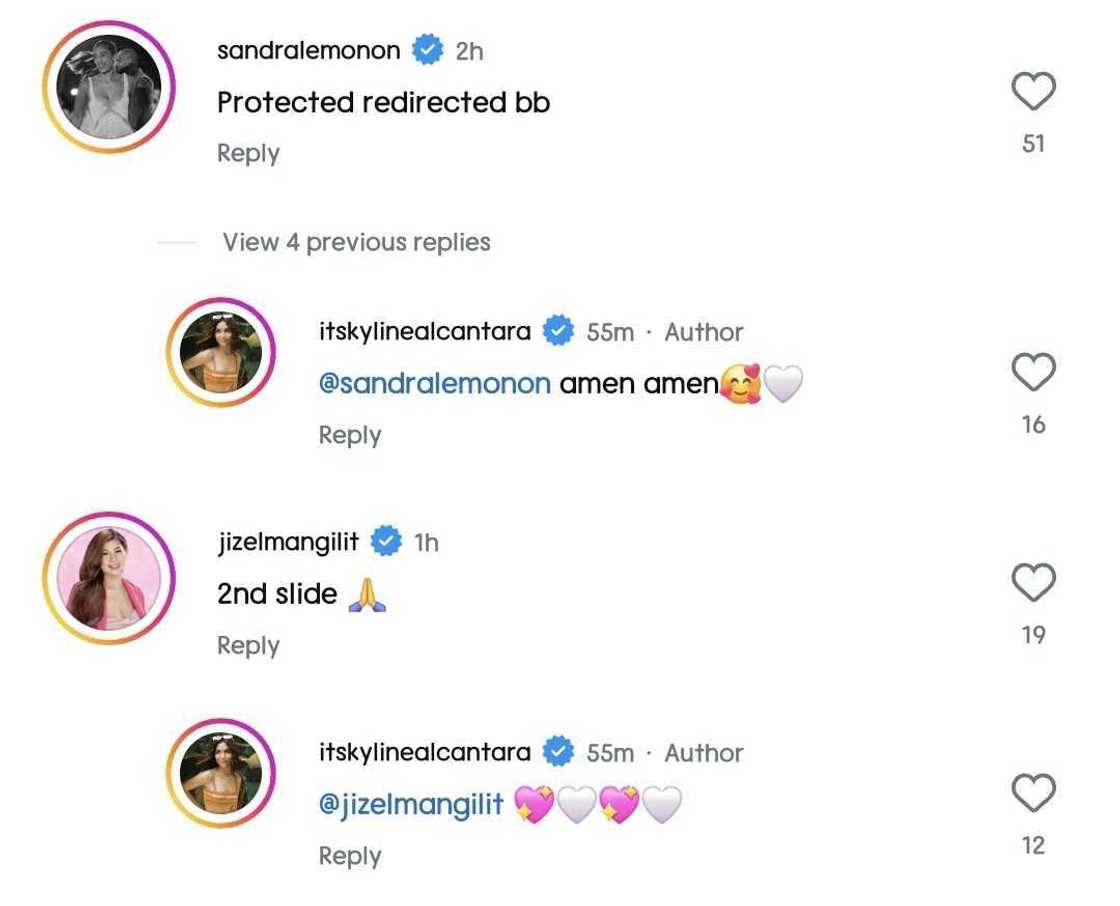Reply to jizelmangilit's "2nd slide" comment
The image size is (1120, 906).
(248, 645)
